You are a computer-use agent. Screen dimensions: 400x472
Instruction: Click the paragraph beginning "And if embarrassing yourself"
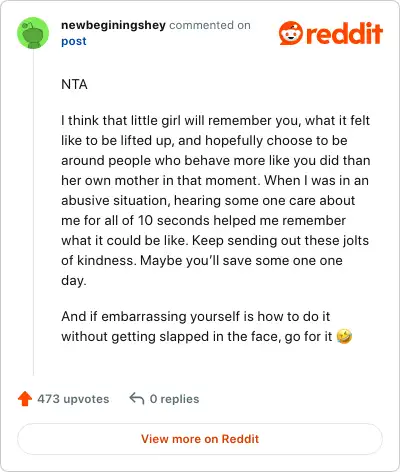(206, 326)
